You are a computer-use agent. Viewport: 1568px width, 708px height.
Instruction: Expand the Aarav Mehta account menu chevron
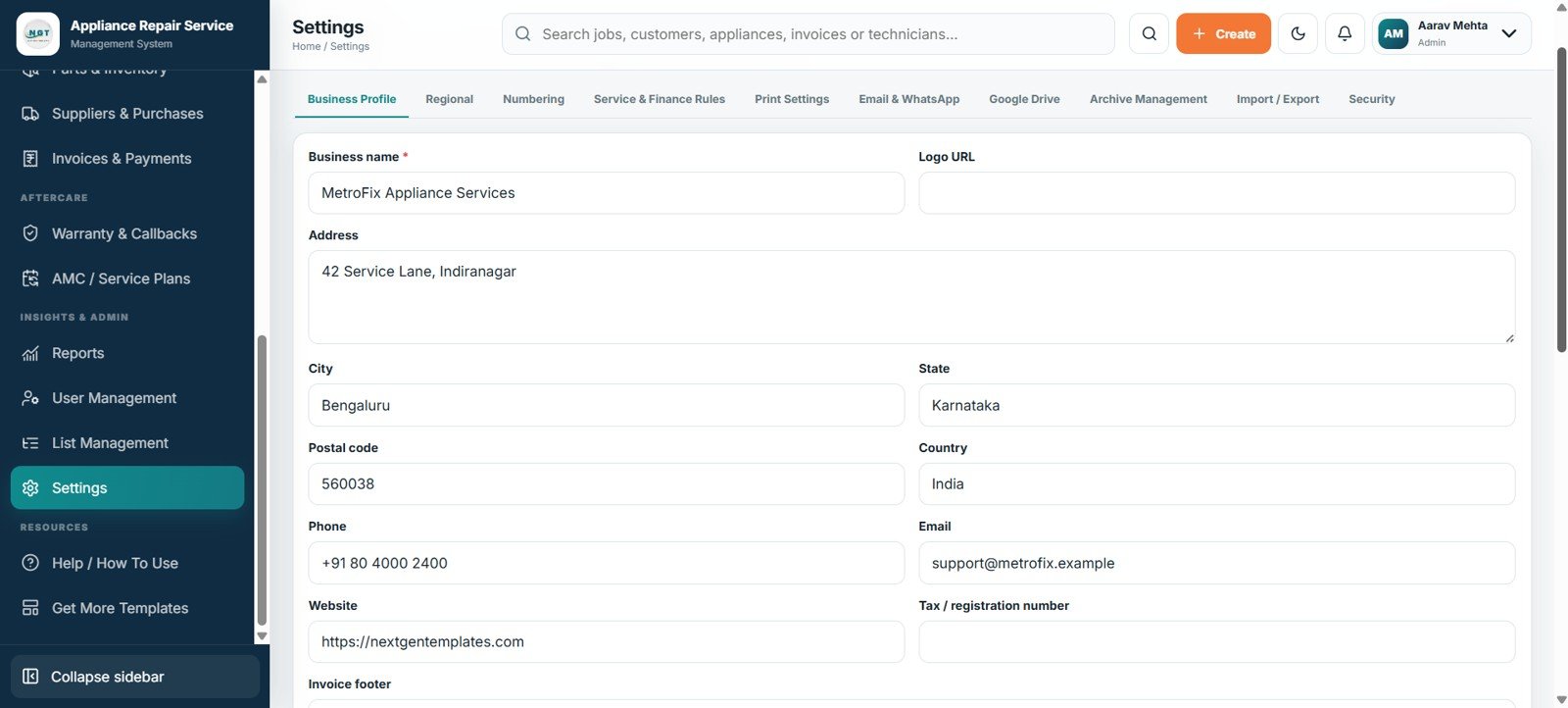coord(1509,33)
